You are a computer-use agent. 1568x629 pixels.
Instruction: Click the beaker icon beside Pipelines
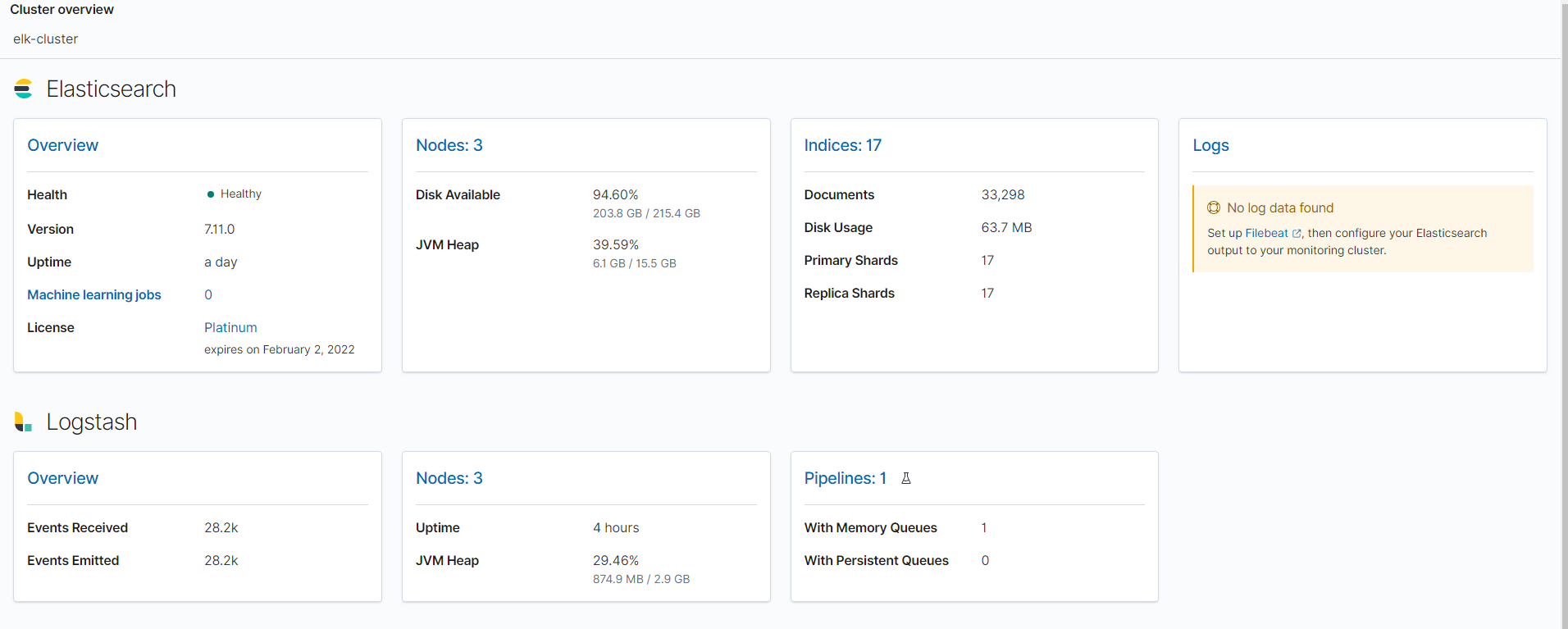pos(906,478)
